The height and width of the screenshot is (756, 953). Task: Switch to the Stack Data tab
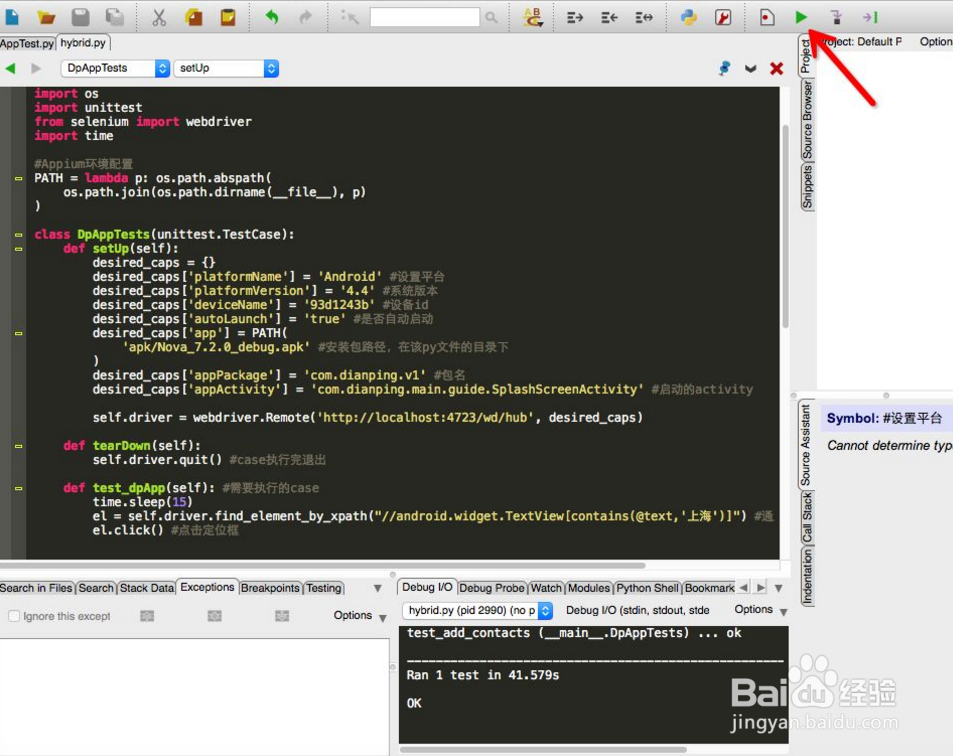(x=146, y=588)
